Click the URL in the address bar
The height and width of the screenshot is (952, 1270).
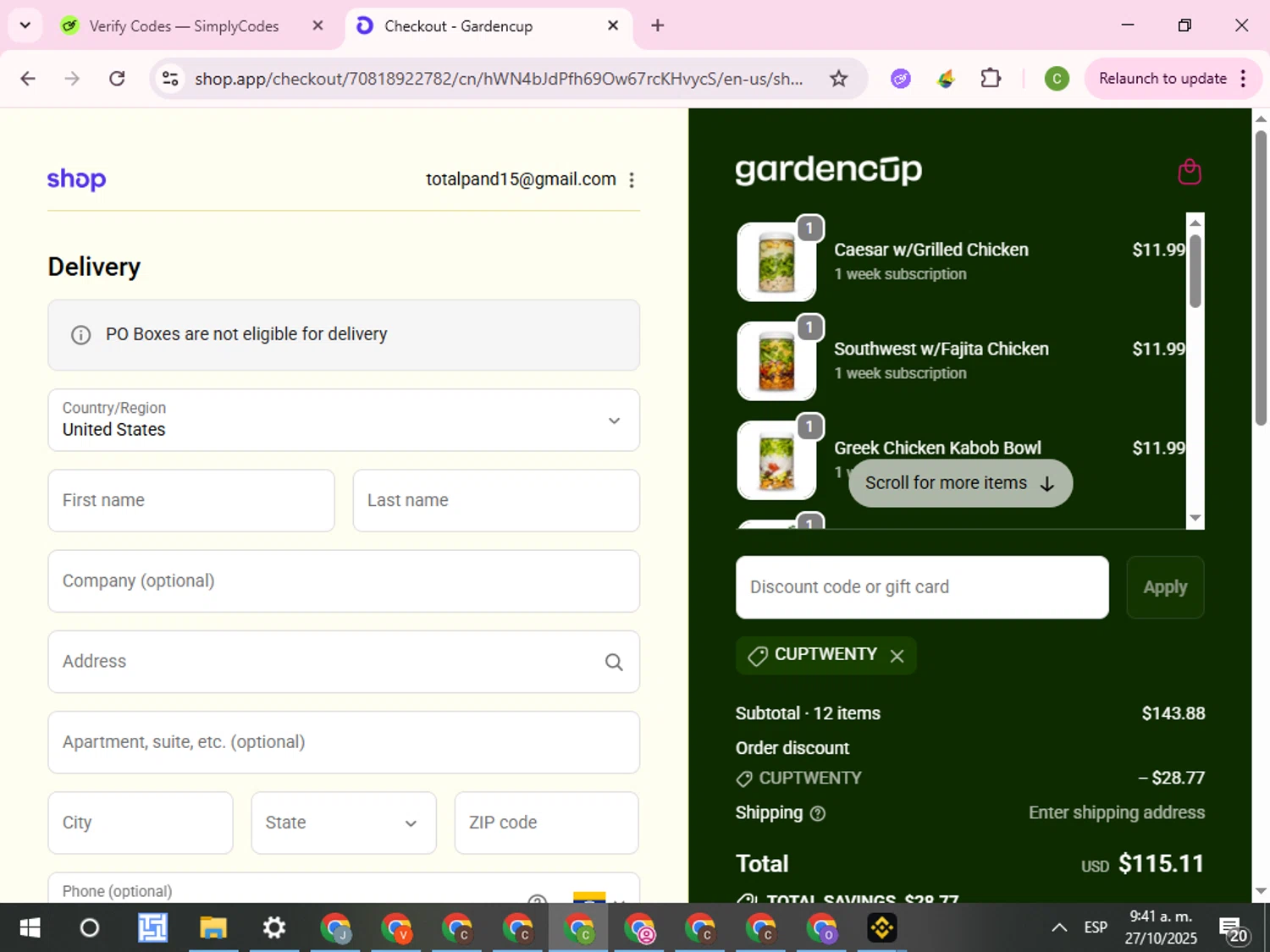point(499,79)
